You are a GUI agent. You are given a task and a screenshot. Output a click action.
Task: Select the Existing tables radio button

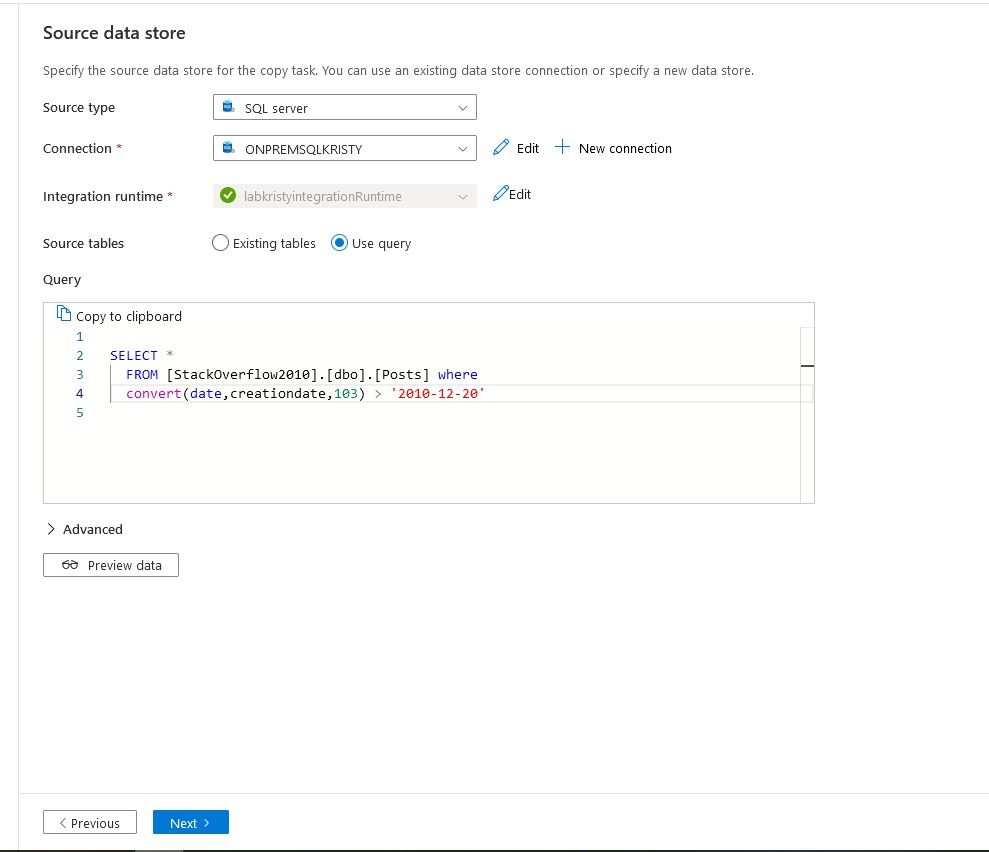[x=220, y=243]
